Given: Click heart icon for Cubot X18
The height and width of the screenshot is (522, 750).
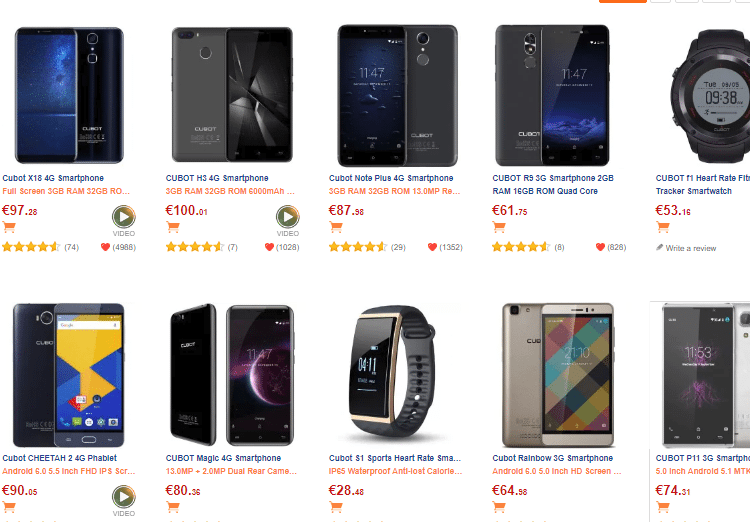Looking at the screenshot, I should pos(104,247).
